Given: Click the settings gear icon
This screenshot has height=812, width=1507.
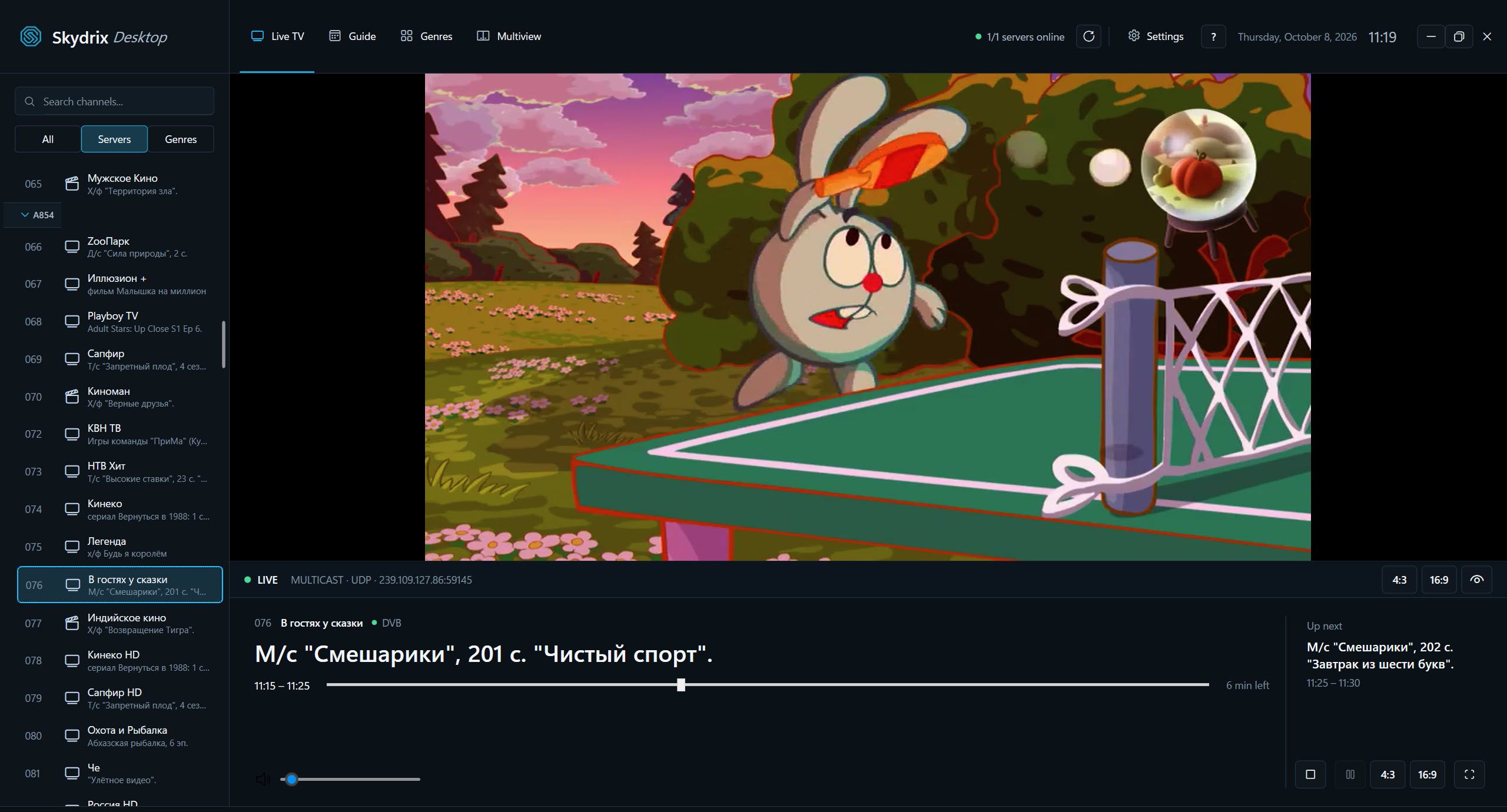Looking at the screenshot, I should pos(1134,36).
